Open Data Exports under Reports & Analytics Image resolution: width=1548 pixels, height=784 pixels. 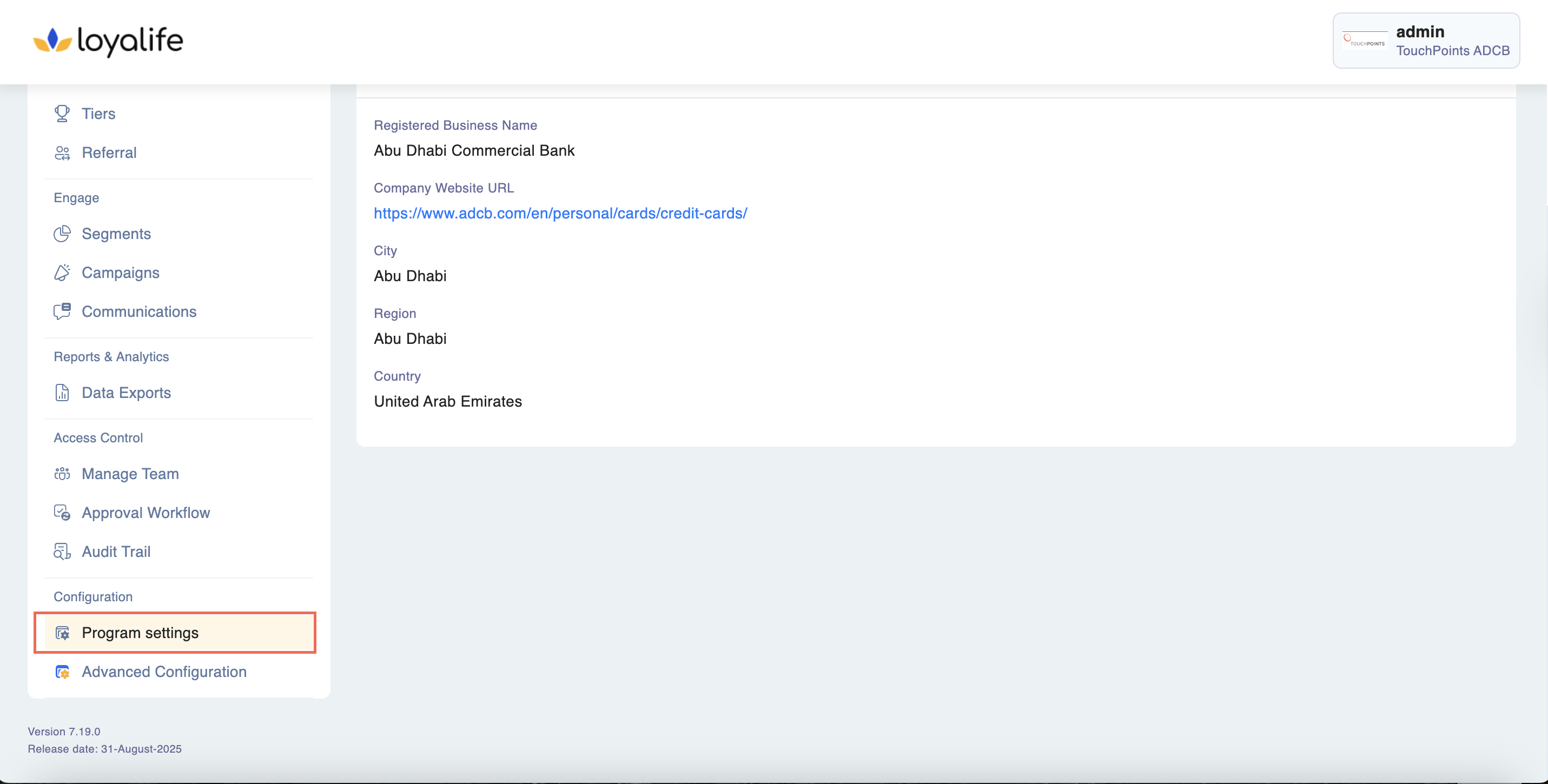126,393
